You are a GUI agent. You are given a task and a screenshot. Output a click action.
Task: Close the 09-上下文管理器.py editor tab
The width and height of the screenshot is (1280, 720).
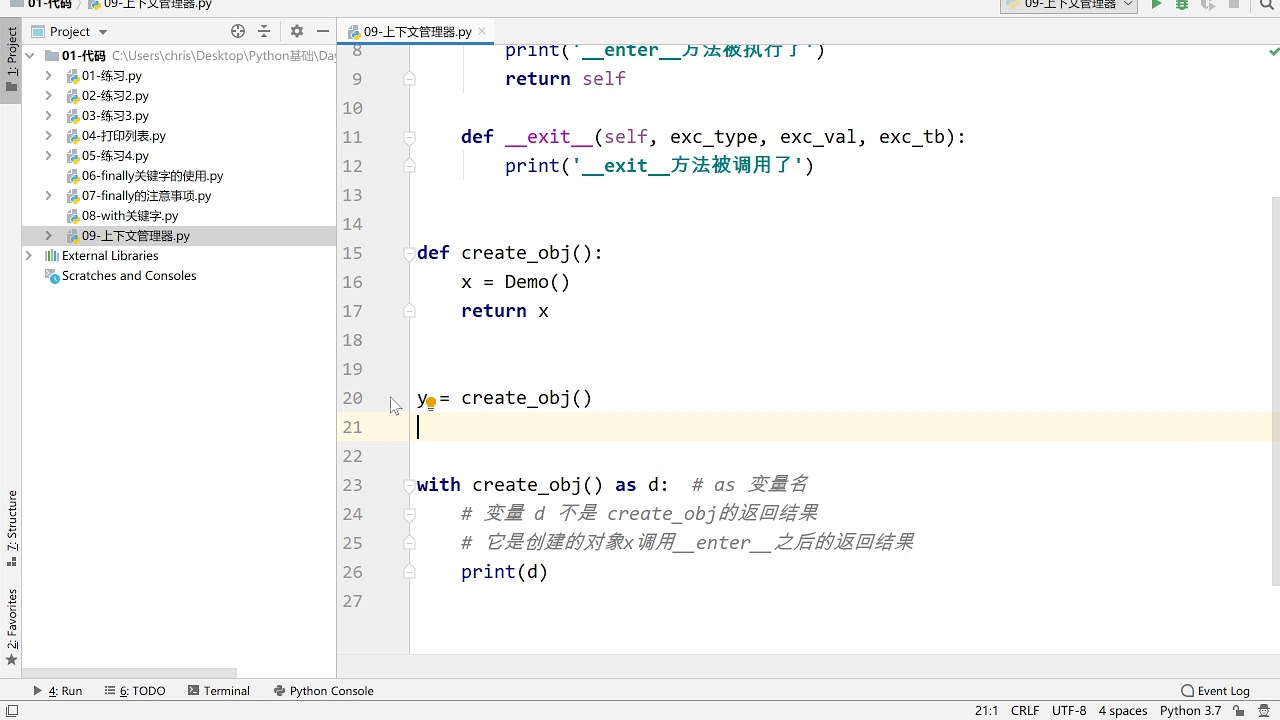click(484, 32)
